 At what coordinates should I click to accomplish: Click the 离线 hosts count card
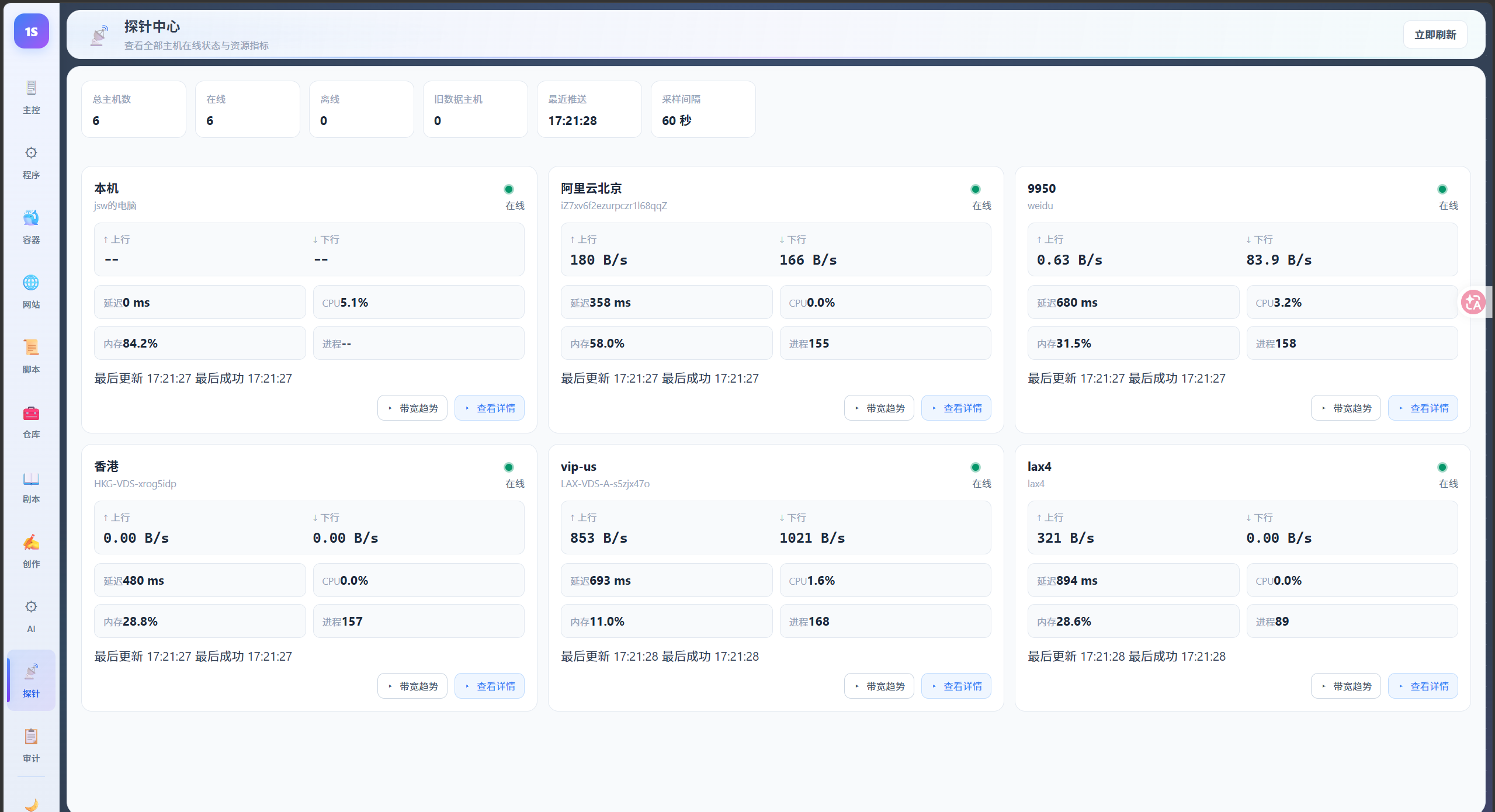[361, 109]
